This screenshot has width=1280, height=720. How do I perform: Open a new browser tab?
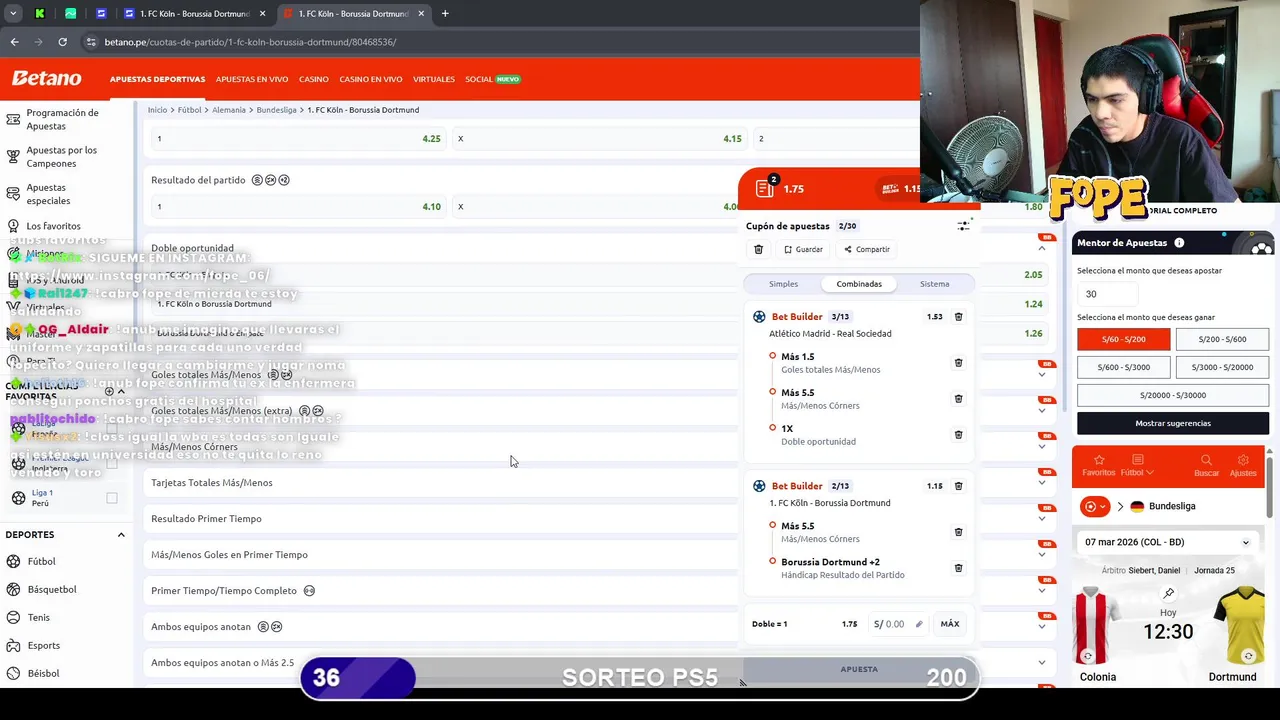pos(445,14)
